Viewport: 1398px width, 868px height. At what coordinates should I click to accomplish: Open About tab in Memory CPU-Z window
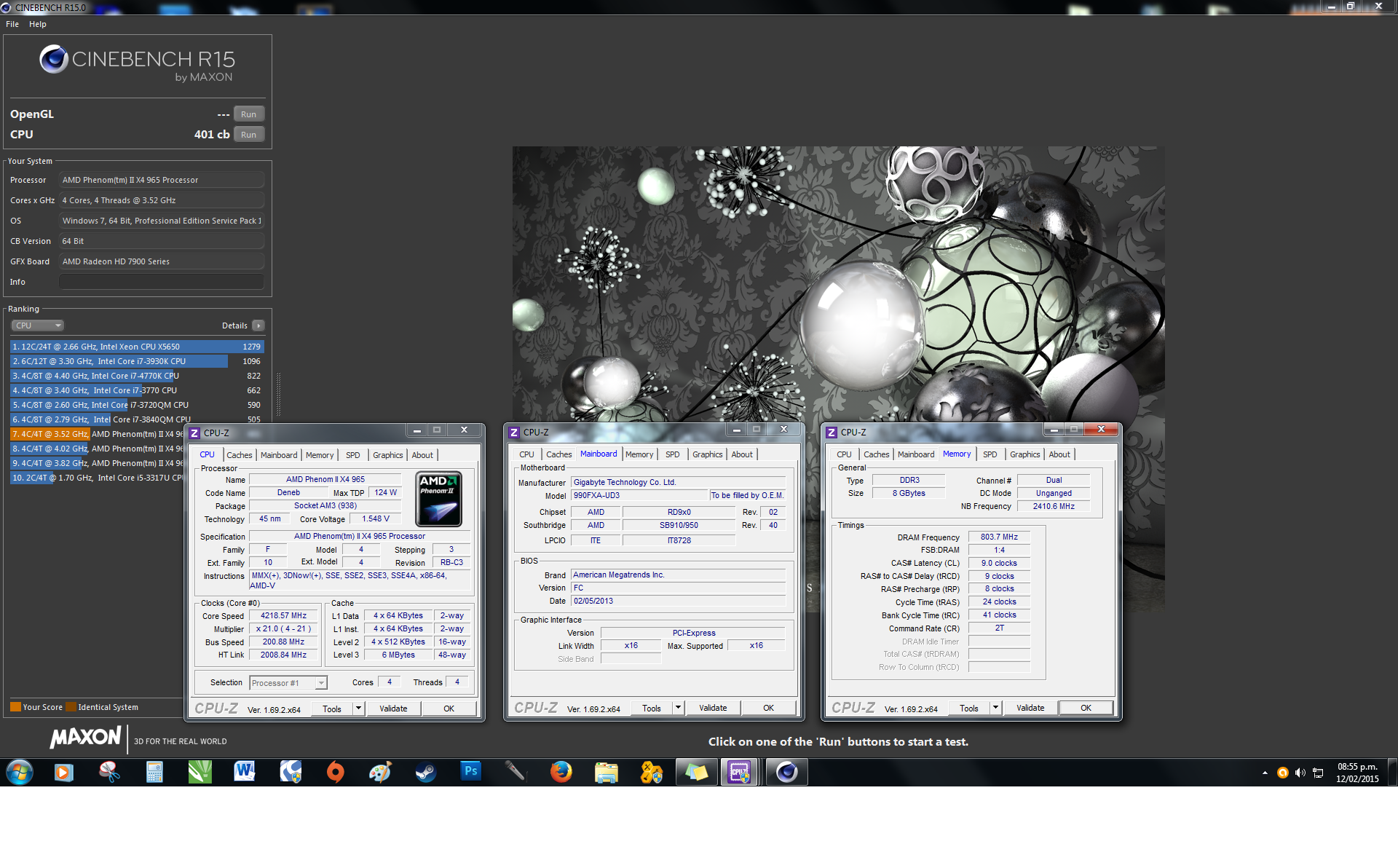(1059, 454)
